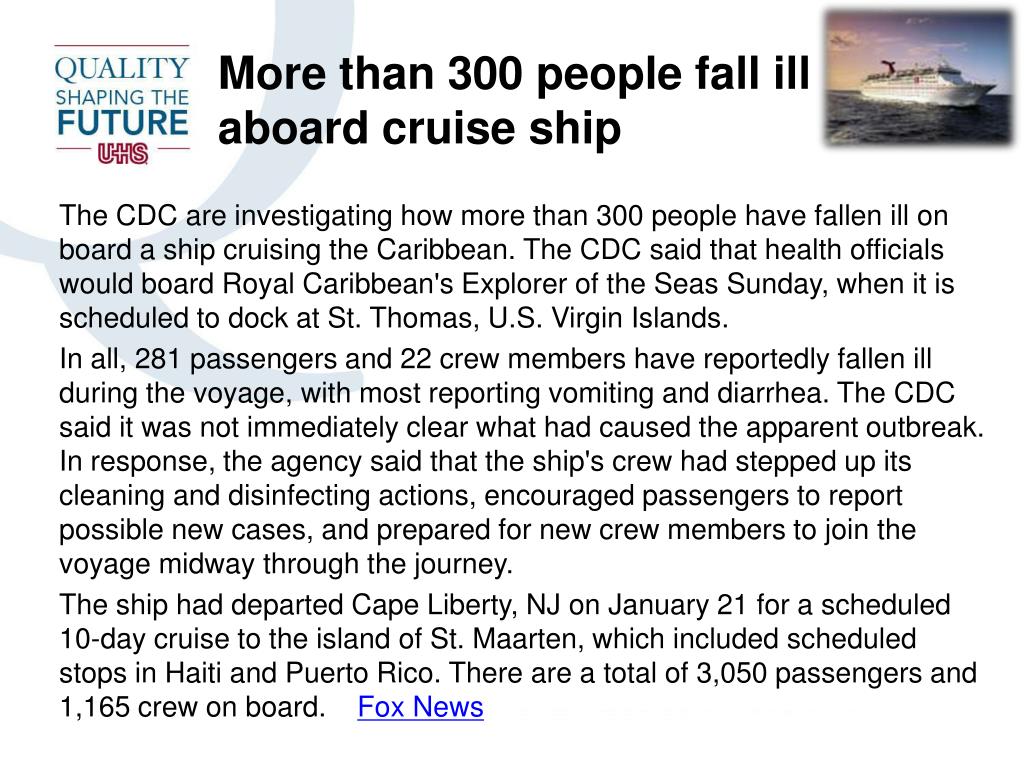
Task: Click 'aboard cruise ship' in the title
Action: [x=419, y=128]
